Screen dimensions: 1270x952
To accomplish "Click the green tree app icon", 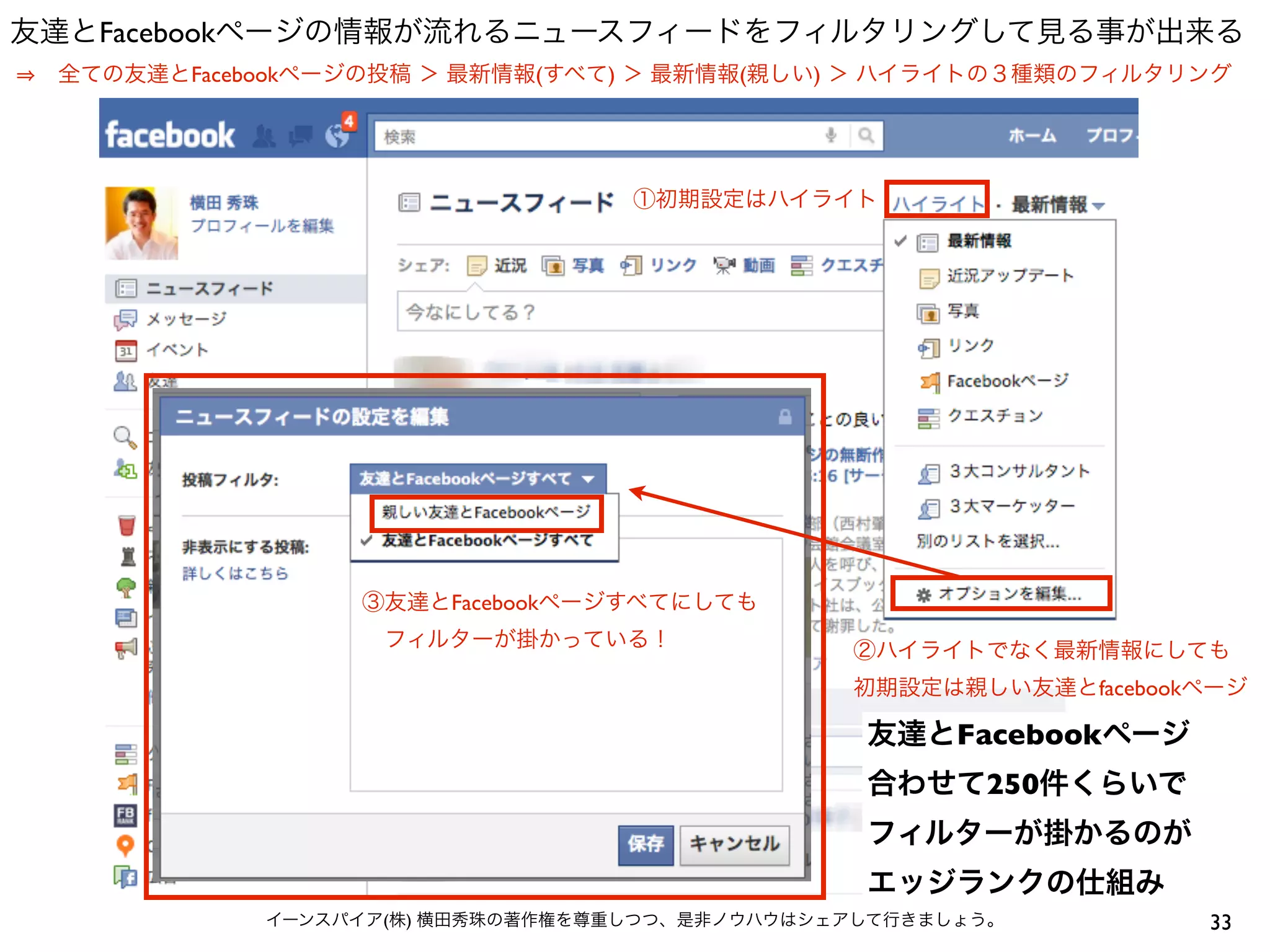I will [126, 587].
